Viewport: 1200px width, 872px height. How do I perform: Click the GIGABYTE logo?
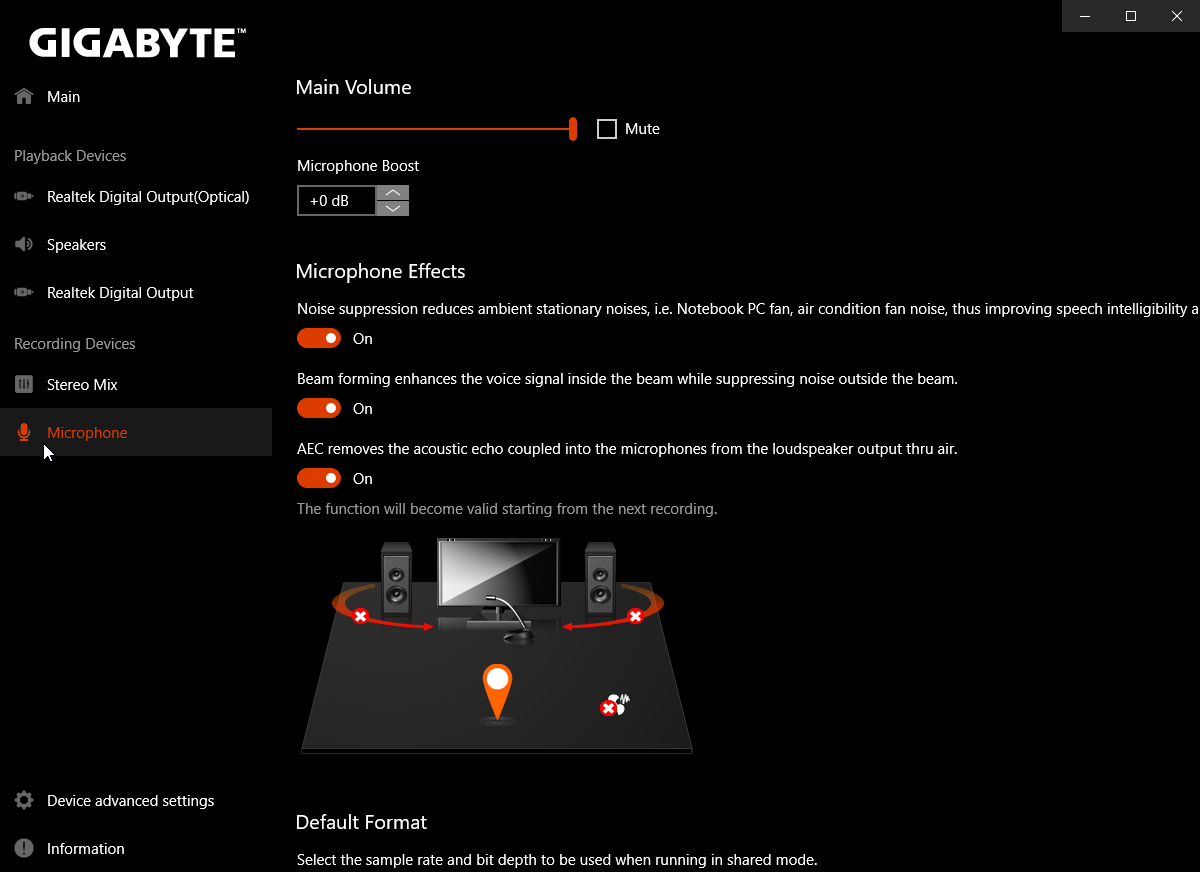click(x=137, y=43)
